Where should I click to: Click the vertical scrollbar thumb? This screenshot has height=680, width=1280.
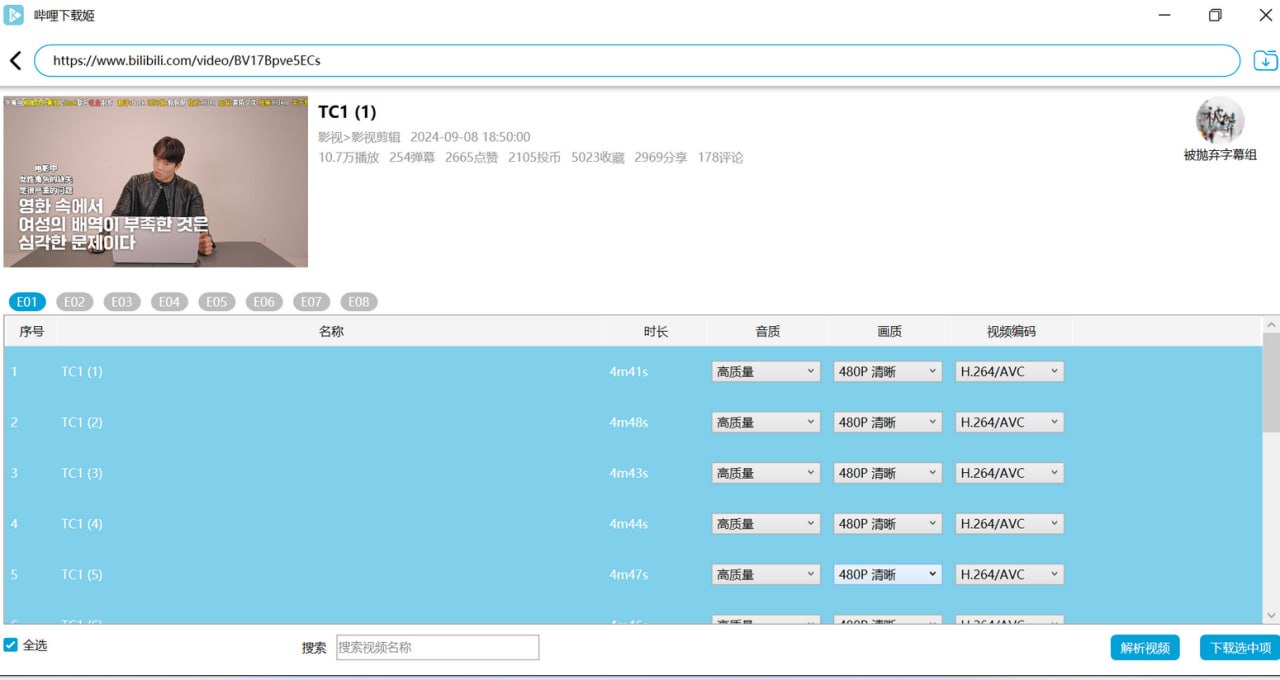1271,382
